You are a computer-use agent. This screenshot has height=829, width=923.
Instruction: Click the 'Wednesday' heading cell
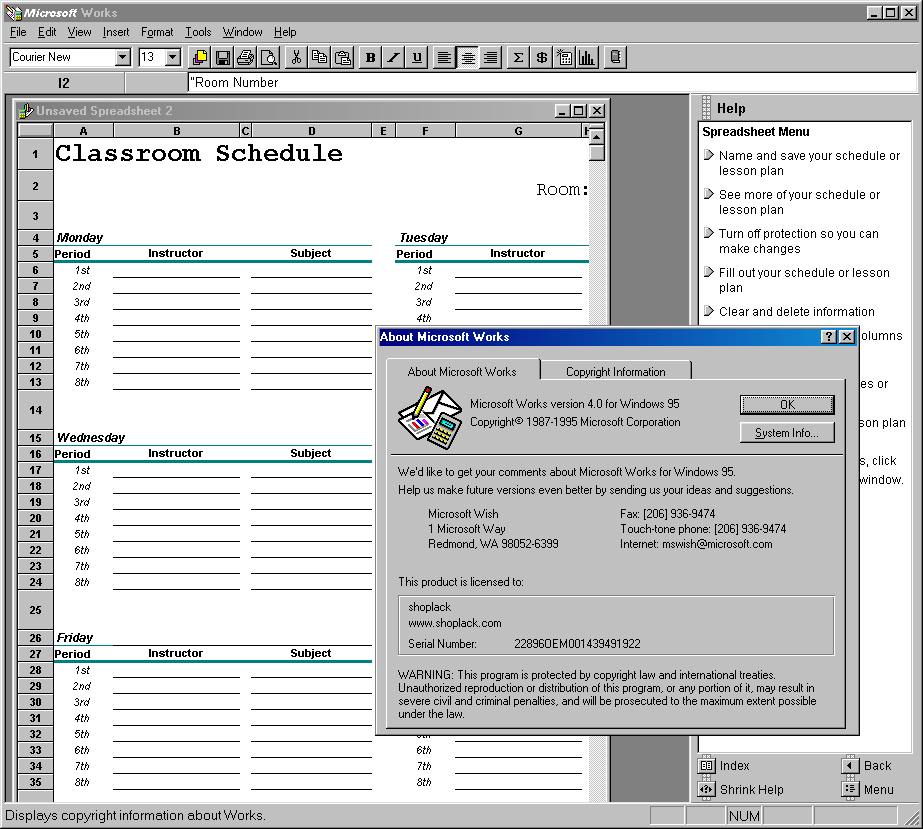click(91, 437)
